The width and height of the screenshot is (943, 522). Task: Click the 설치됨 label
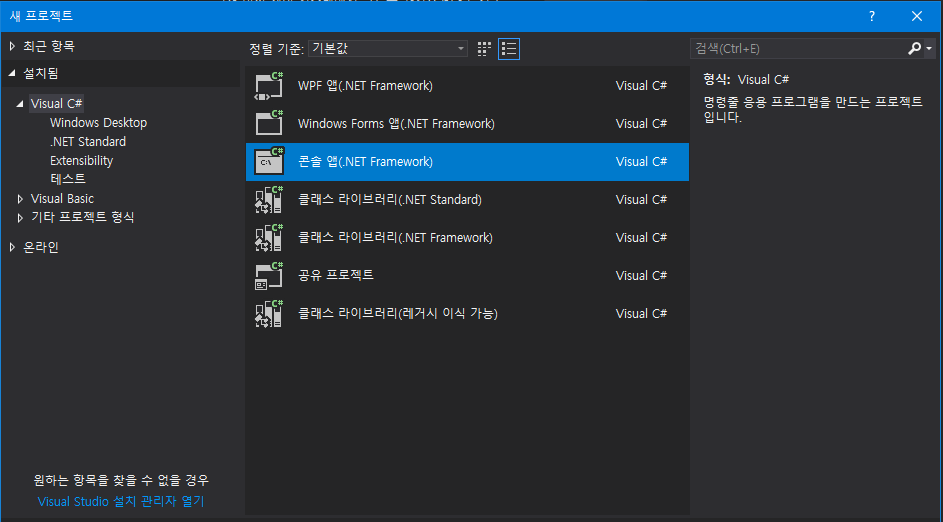pyautogui.click(x=41, y=73)
